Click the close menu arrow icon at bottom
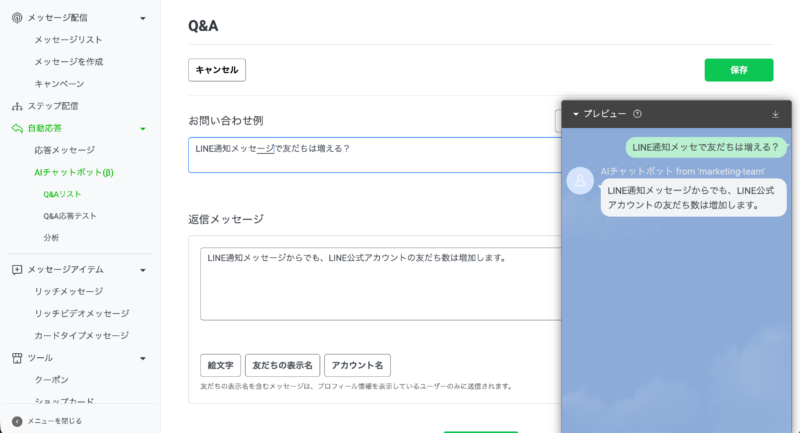The height and width of the screenshot is (433, 800). (x=17, y=421)
